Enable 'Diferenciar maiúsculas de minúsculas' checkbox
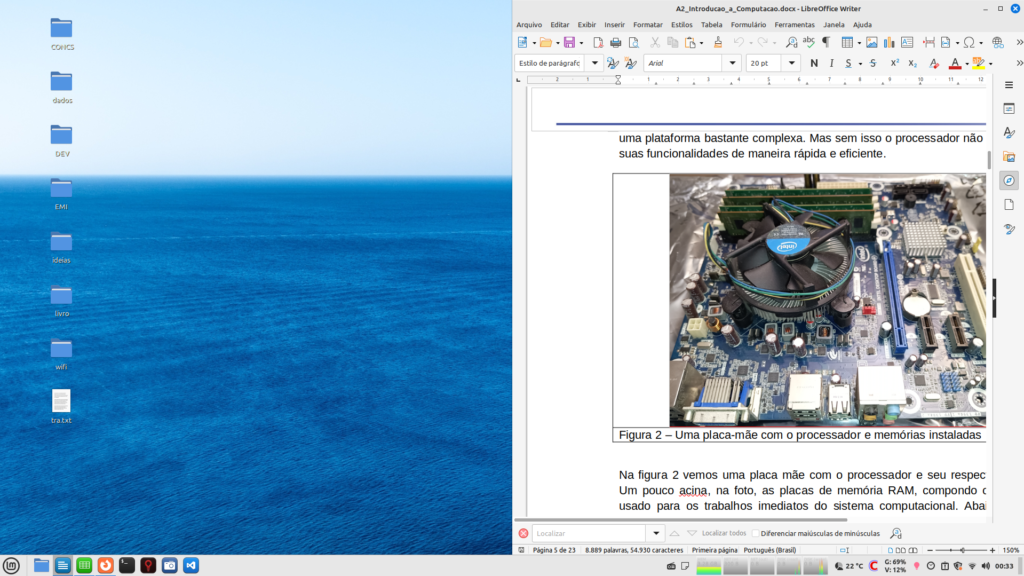 pos(757,534)
